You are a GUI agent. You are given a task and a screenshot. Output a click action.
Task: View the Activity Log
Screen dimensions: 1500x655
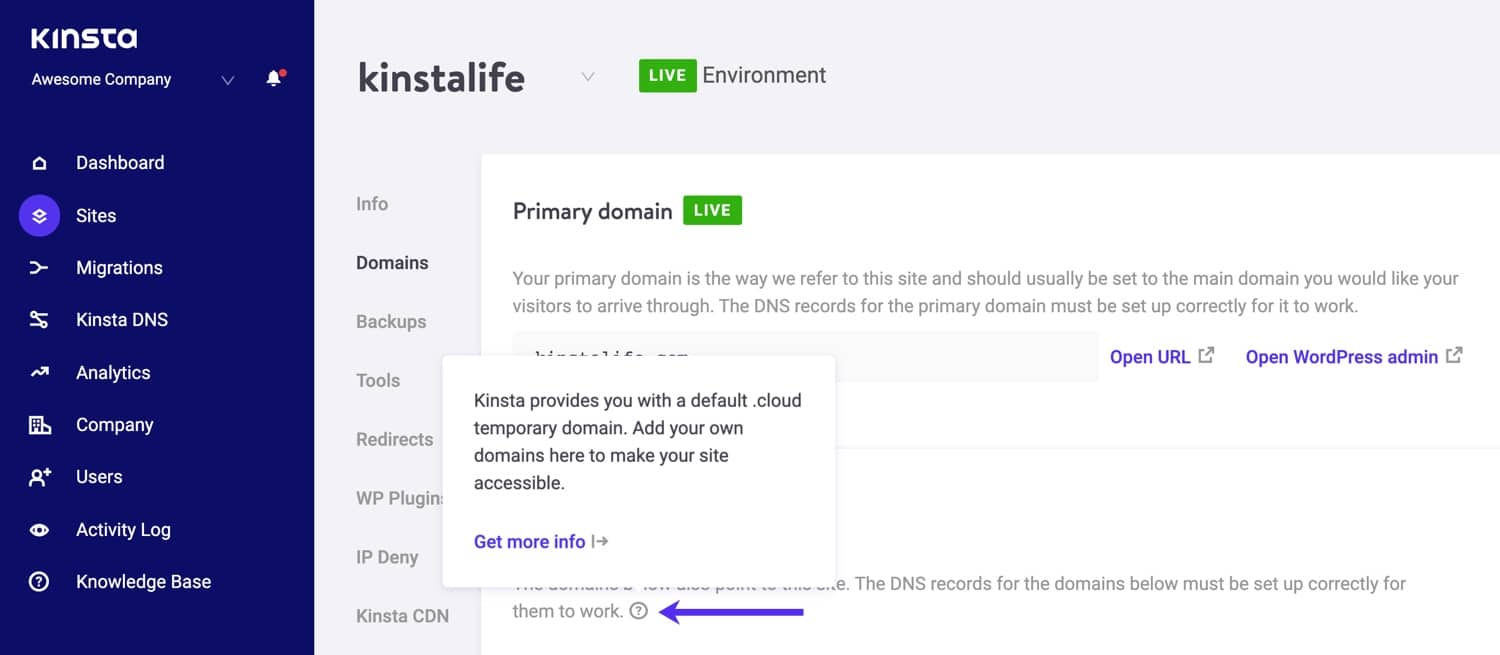125,529
